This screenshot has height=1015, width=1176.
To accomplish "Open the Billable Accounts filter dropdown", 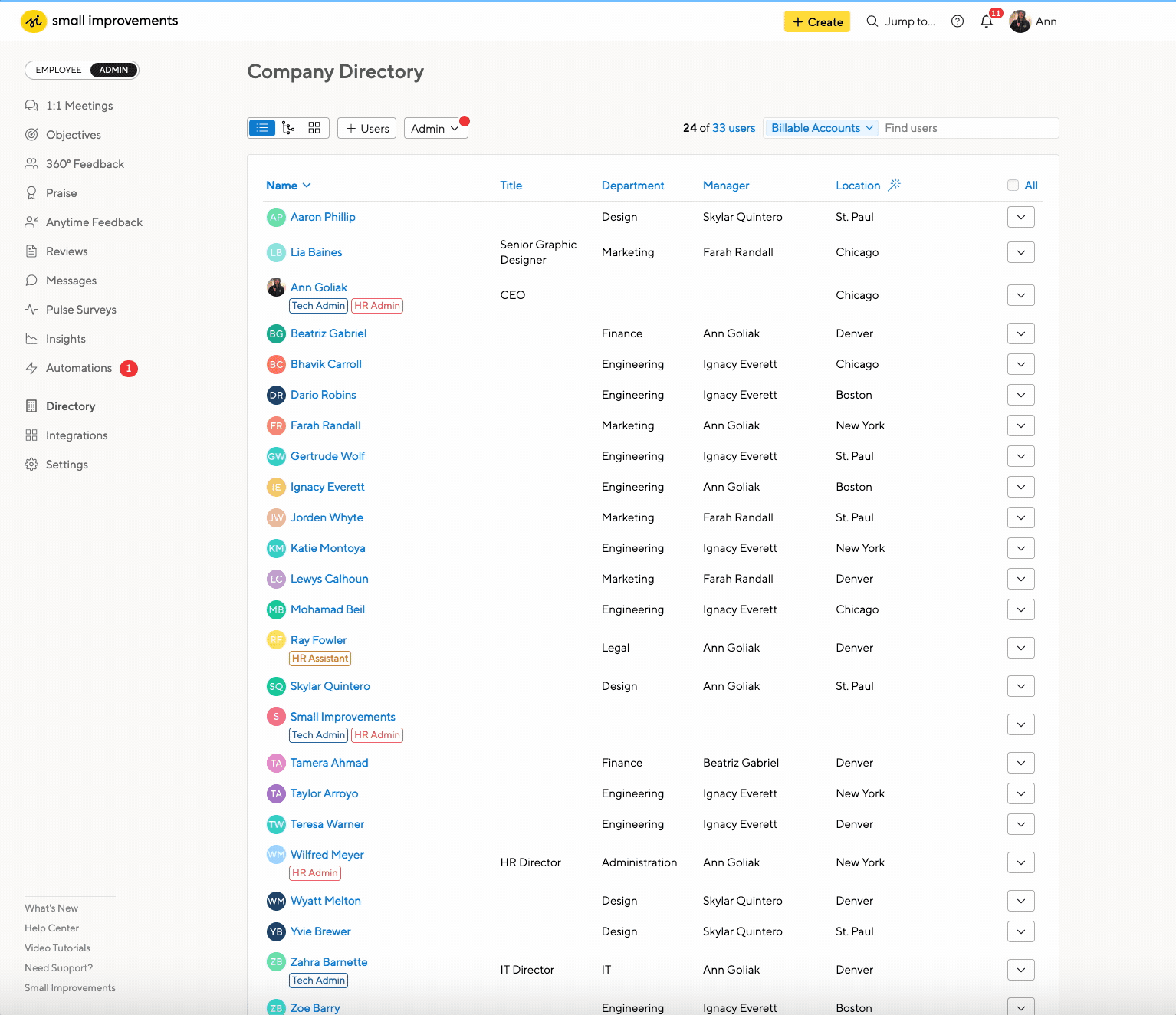I will pos(822,128).
